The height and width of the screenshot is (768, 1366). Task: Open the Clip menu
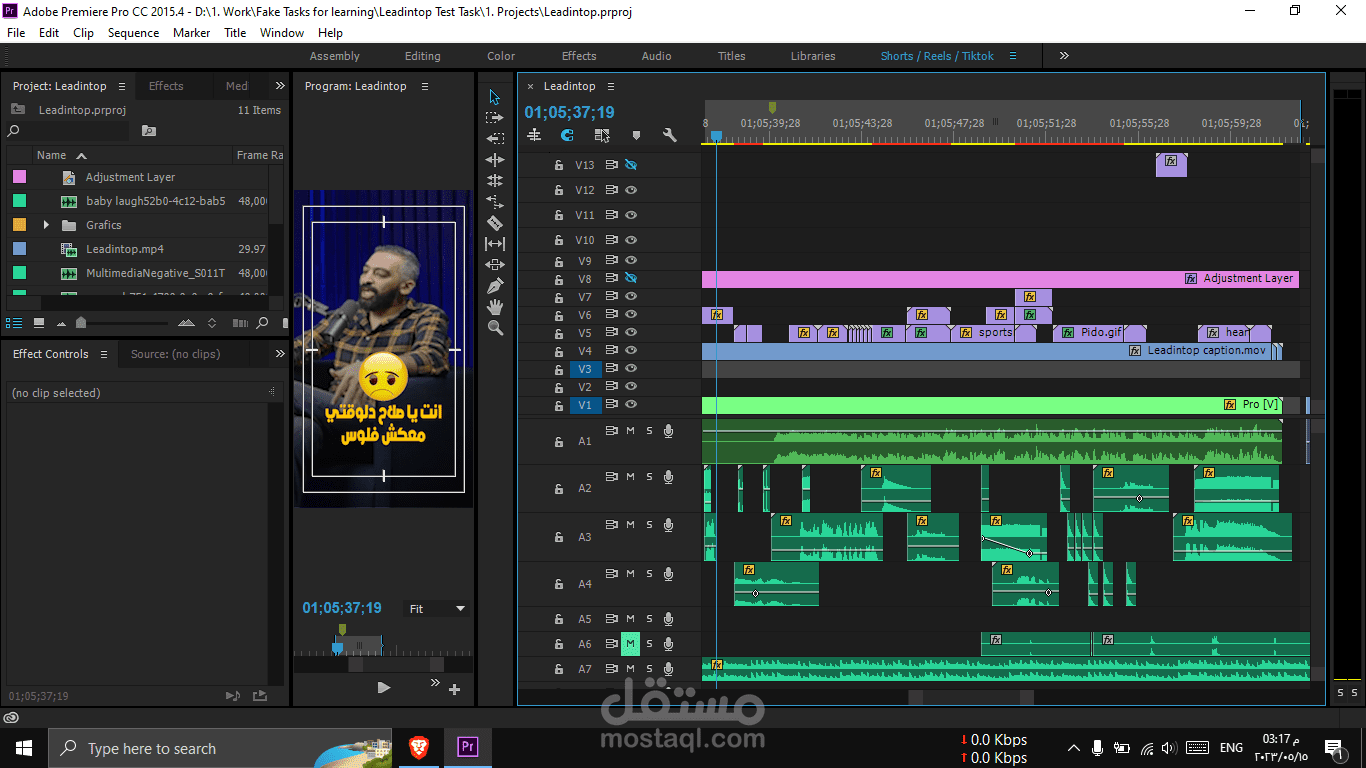(83, 33)
